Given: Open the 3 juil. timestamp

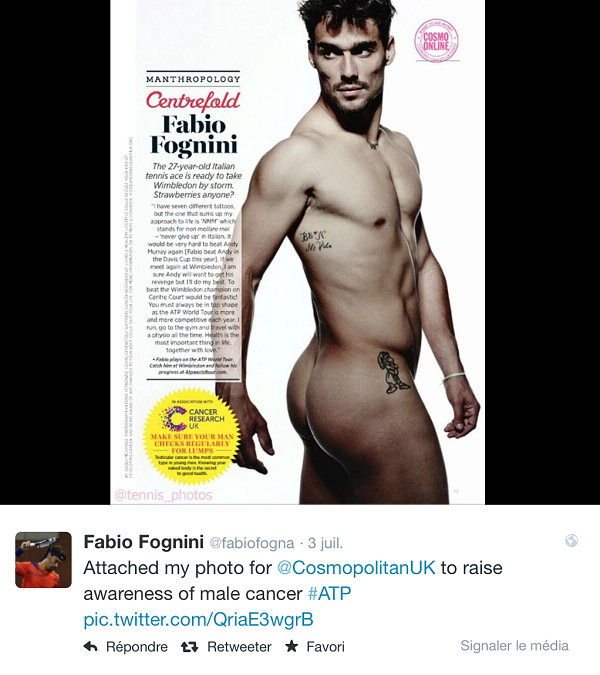Looking at the screenshot, I should [325, 543].
